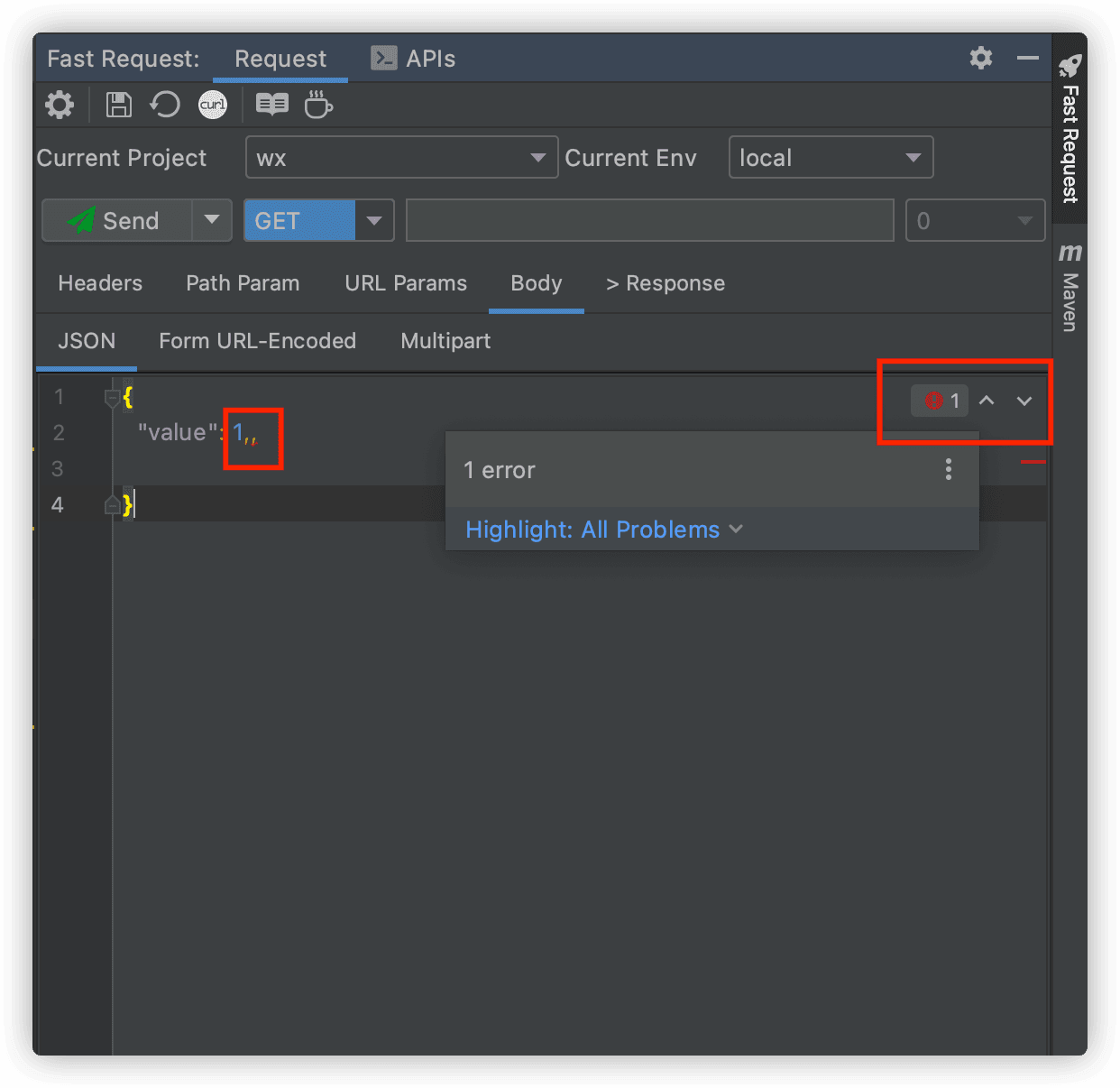Open the GET method dropdown

[x=374, y=221]
